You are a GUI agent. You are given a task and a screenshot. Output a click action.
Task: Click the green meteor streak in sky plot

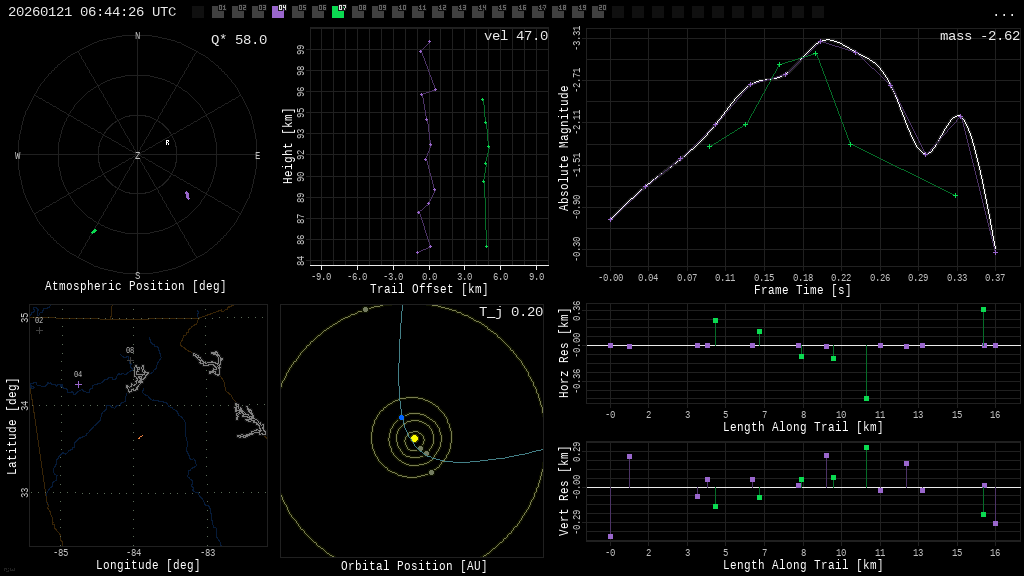click(94, 231)
